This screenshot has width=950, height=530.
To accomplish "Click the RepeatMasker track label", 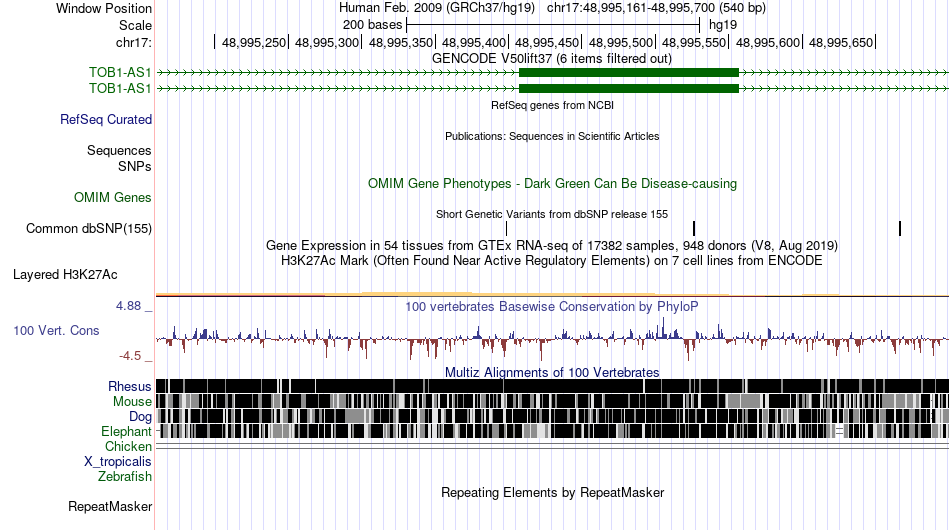I will pos(110,506).
